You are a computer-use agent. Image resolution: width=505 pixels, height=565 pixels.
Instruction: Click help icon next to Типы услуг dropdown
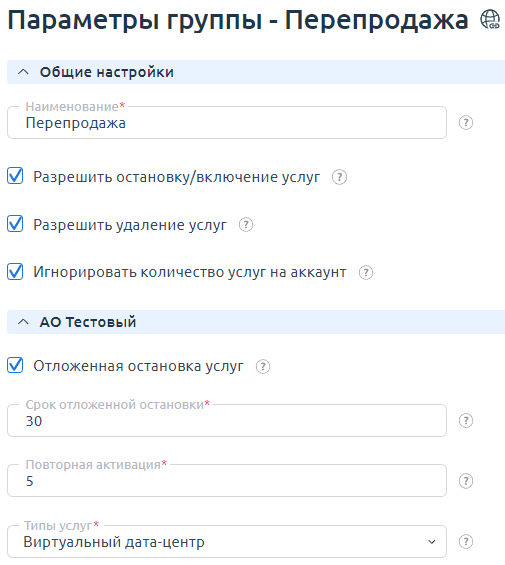pos(466,541)
